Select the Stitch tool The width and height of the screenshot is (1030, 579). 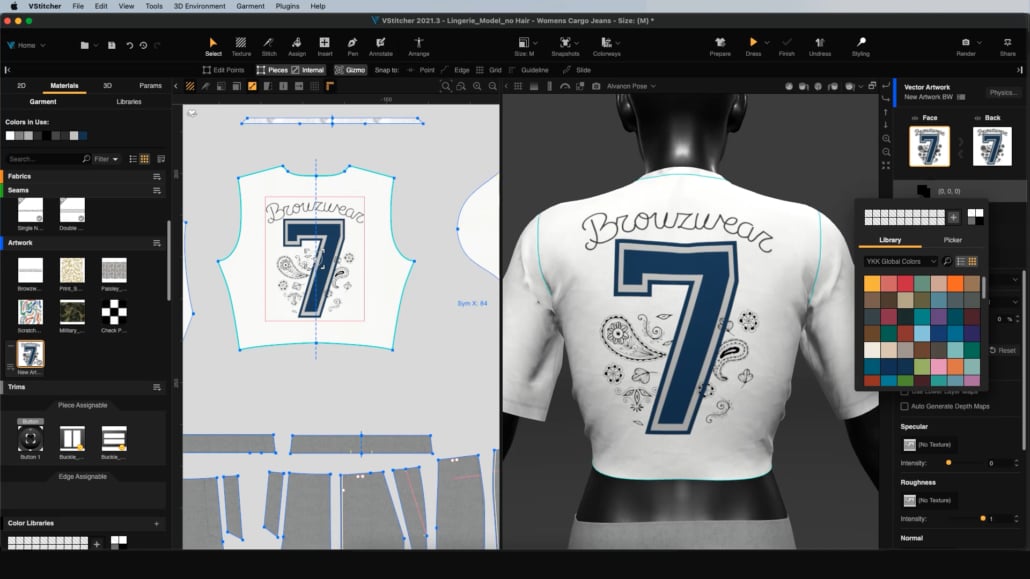click(269, 46)
